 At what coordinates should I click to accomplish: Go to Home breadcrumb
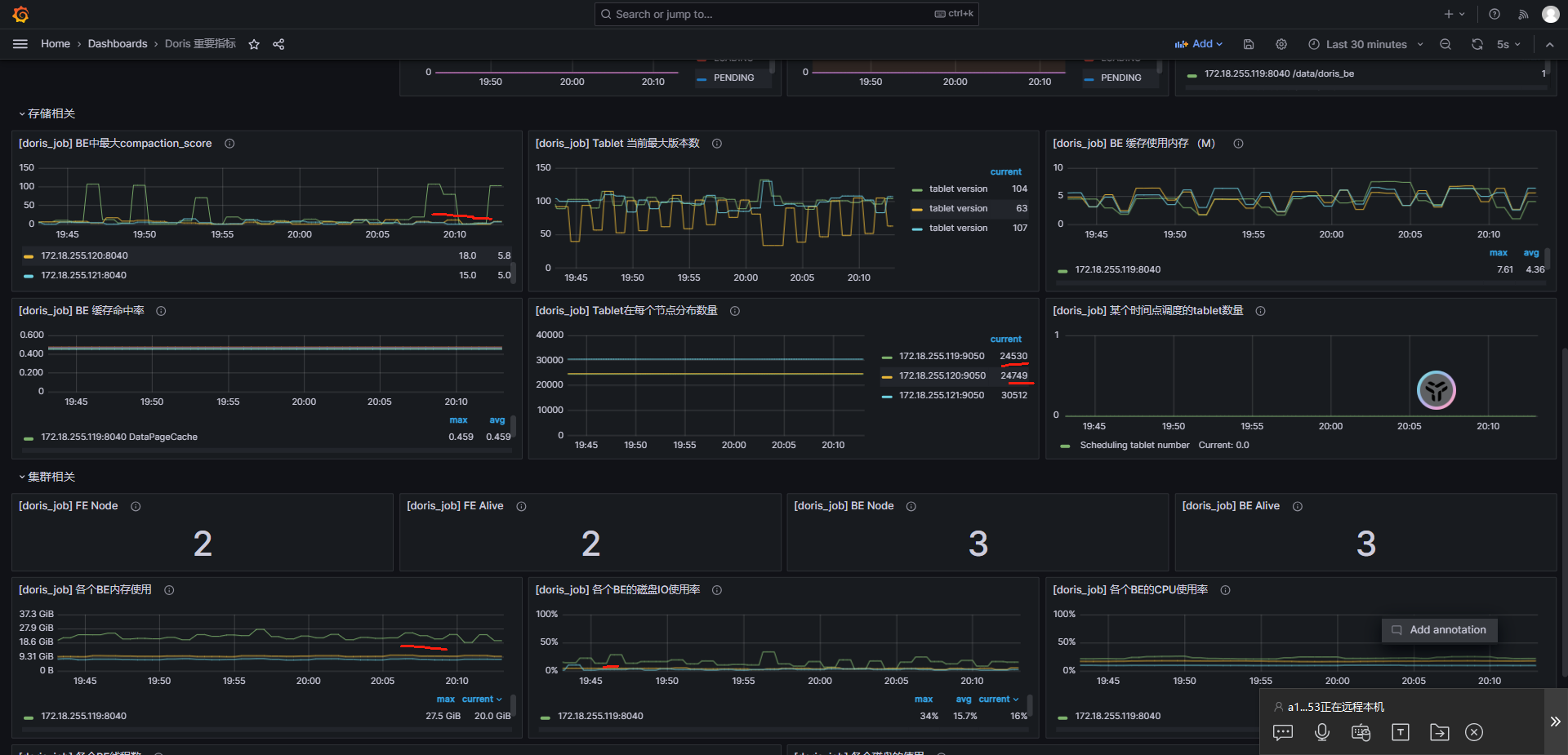[x=56, y=44]
